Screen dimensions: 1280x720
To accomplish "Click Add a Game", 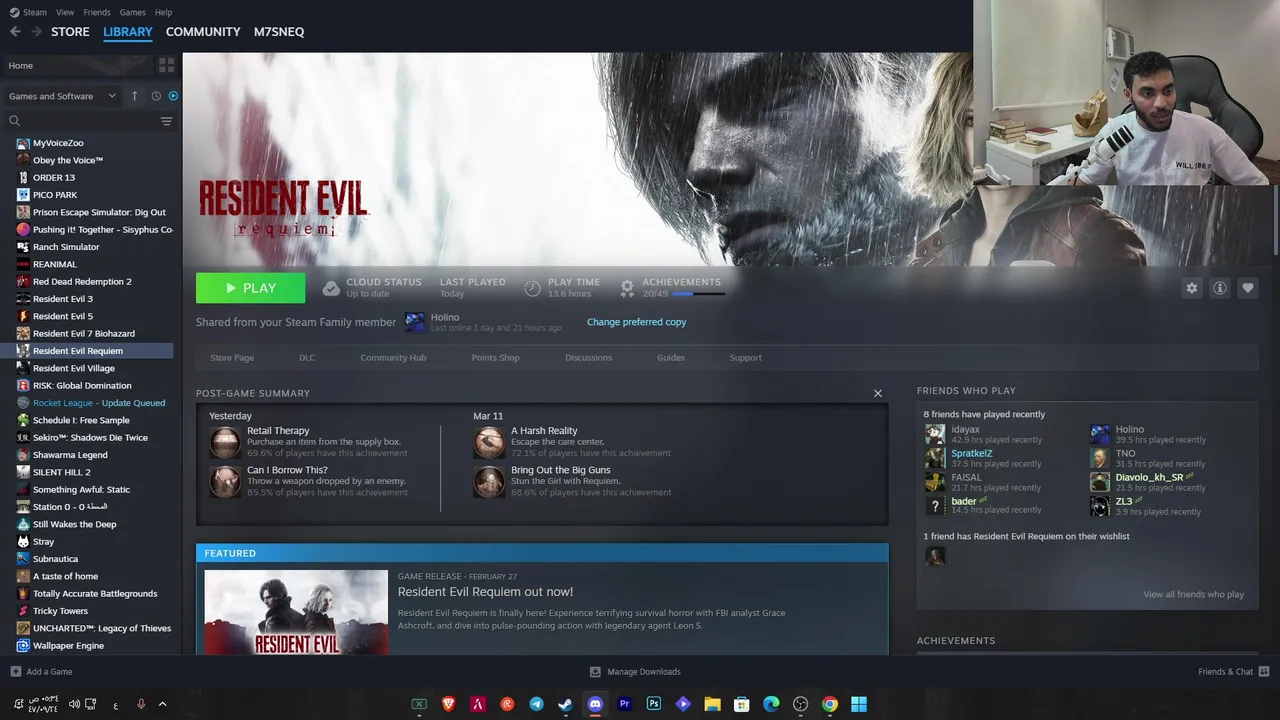I will (41, 672).
